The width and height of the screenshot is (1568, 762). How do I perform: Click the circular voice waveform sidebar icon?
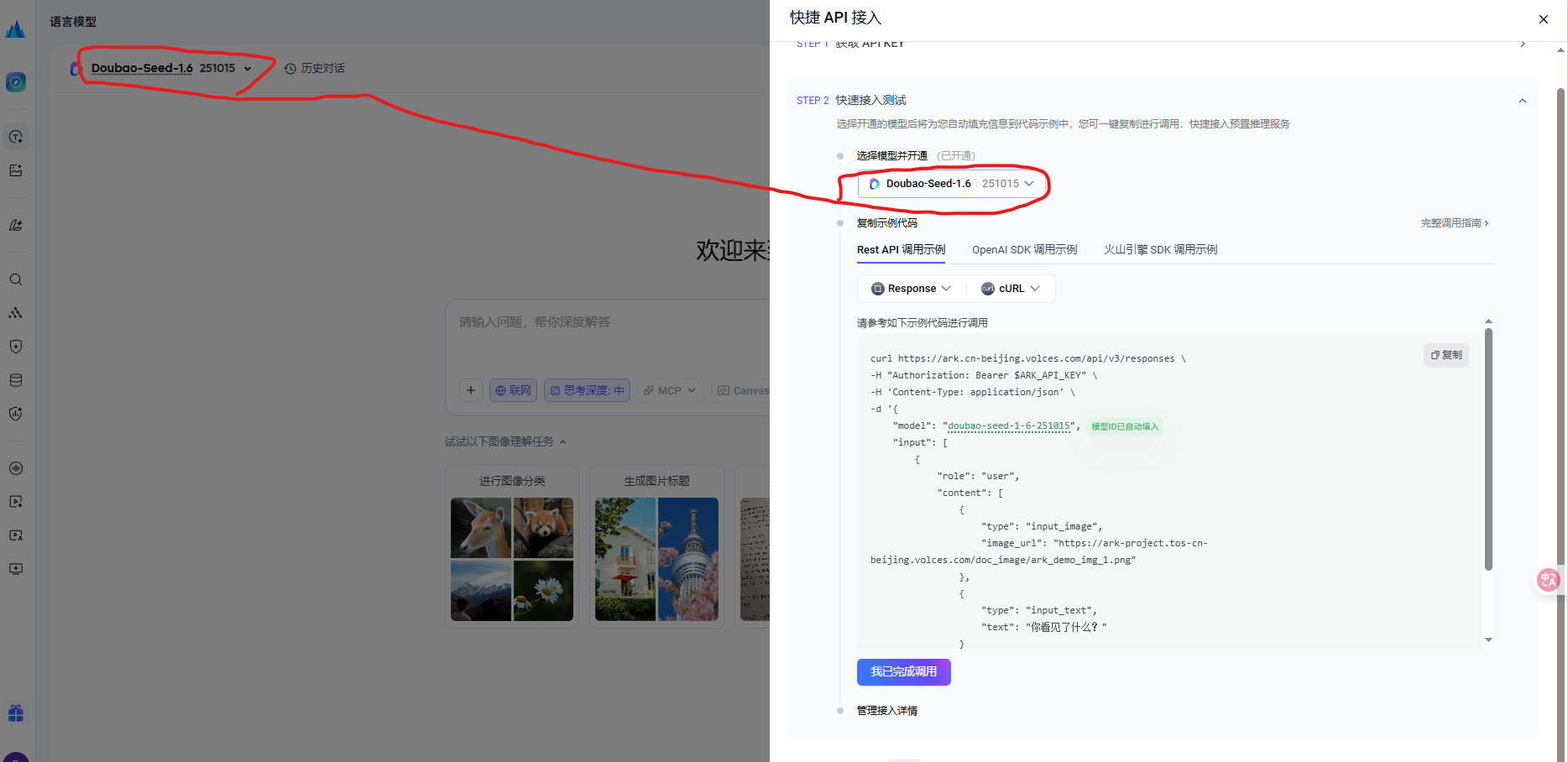tap(16, 468)
